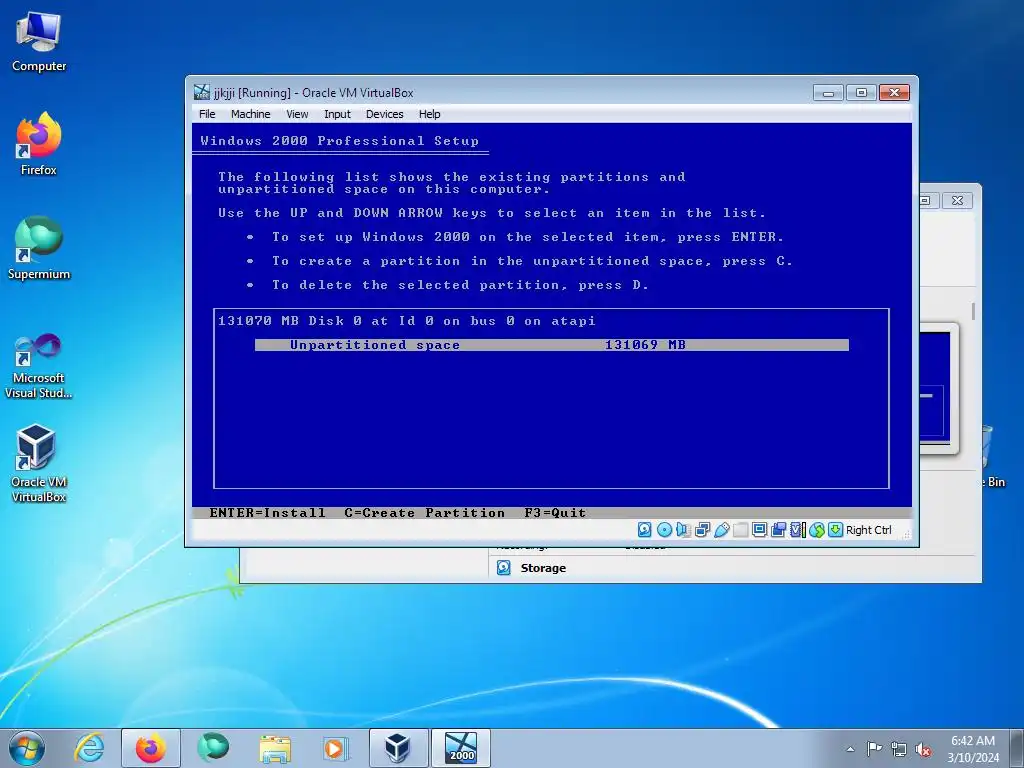Select the Microsoft Visual Studio desktop shortcut
The width and height of the screenshot is (1024, 768).
pos(39,366)
